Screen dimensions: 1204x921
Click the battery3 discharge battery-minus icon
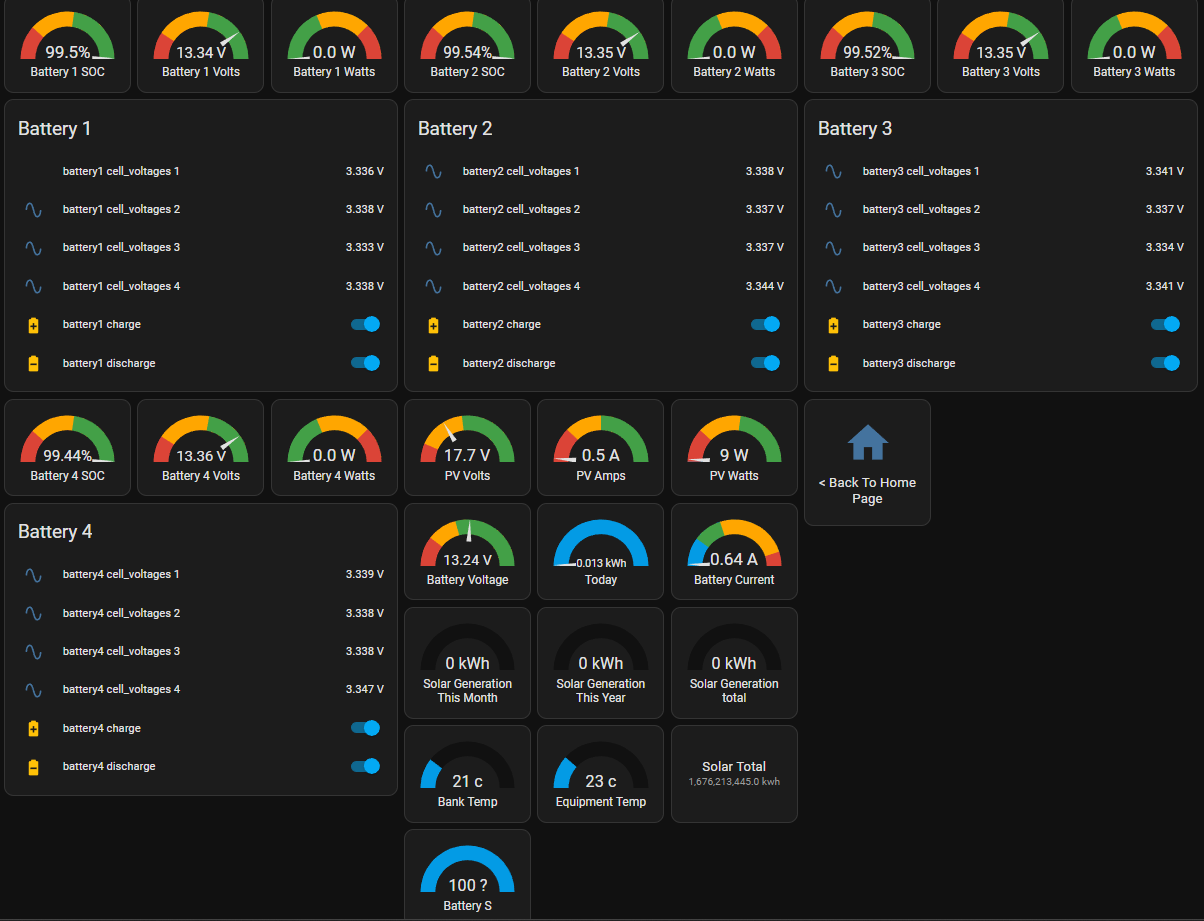[833, 364]
